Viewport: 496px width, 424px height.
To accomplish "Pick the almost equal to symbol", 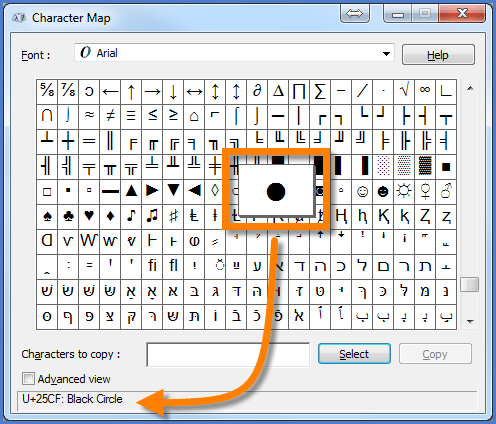I will pyautogui.click(x=89, y=116).
